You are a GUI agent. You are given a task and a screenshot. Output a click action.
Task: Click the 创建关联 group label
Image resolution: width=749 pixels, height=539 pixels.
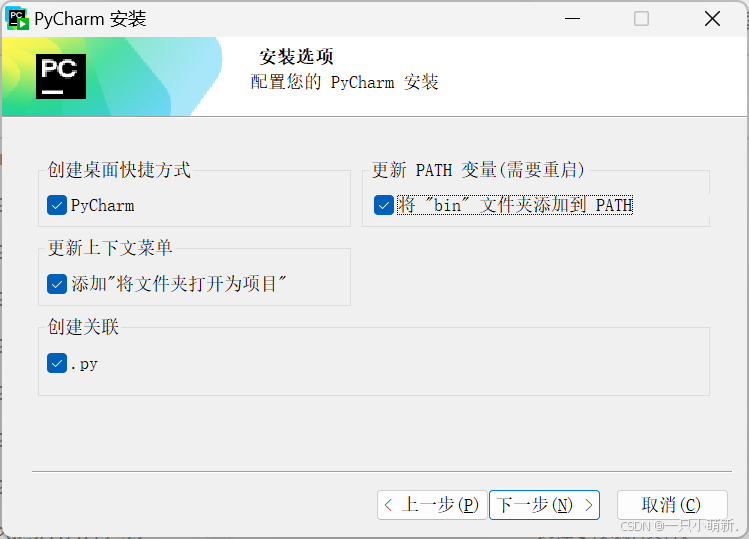pyautogui.click(x=83, y=327)
